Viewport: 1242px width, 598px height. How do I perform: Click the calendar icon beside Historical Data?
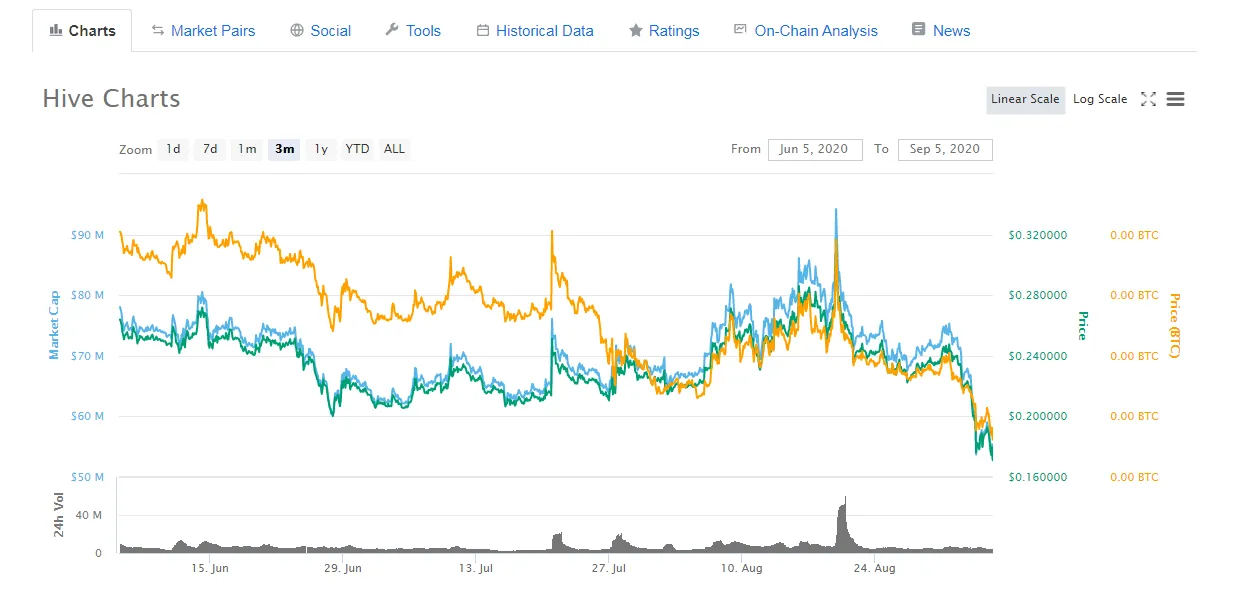483,30
